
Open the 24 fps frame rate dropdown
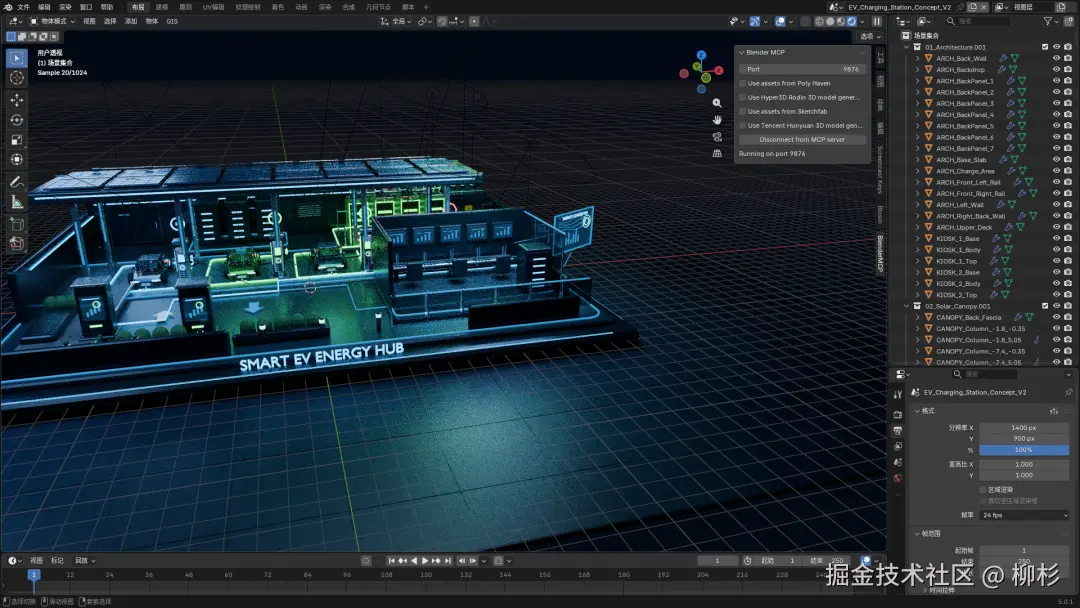tap(1024, 515)
